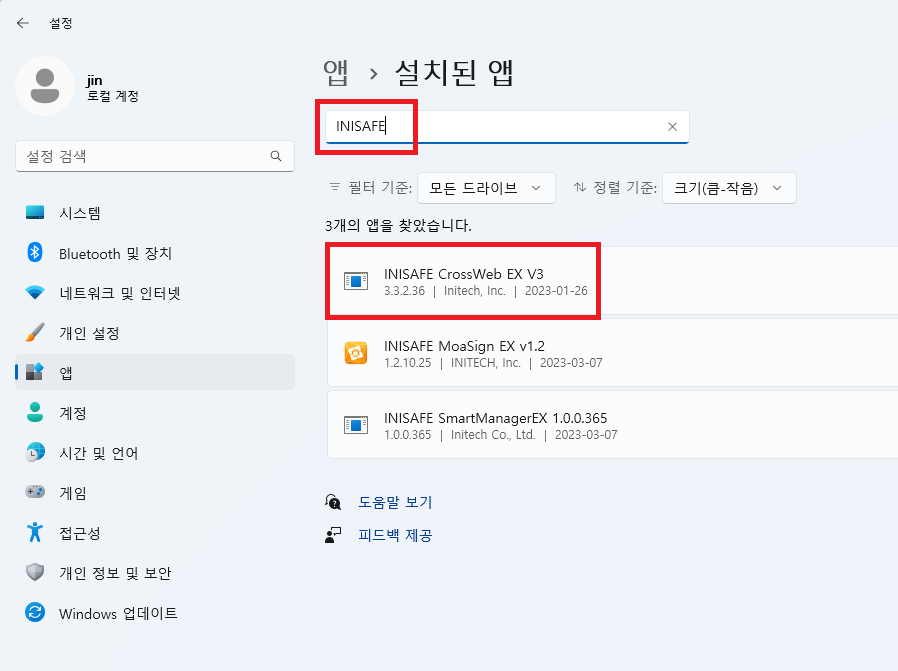Open 게임 settings
This screenshot has width=898, height=671.
66,492
